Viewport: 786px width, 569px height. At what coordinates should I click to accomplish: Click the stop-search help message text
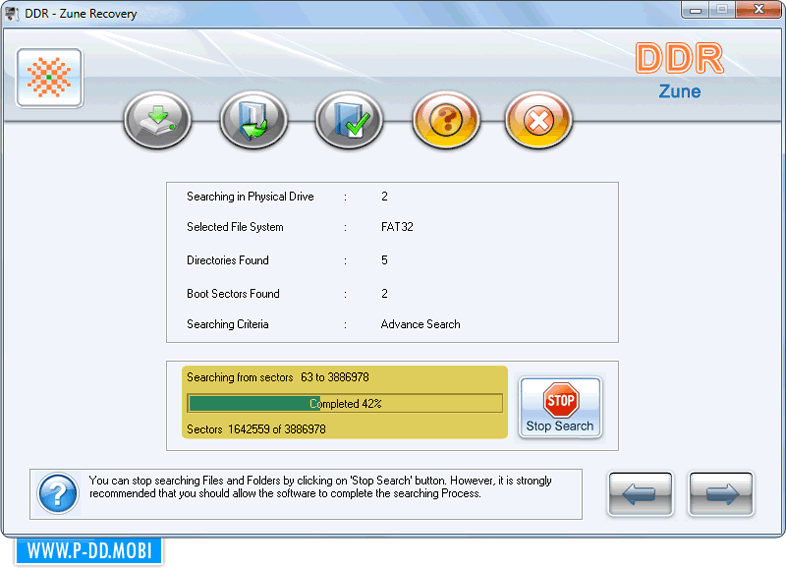[320, 487]
